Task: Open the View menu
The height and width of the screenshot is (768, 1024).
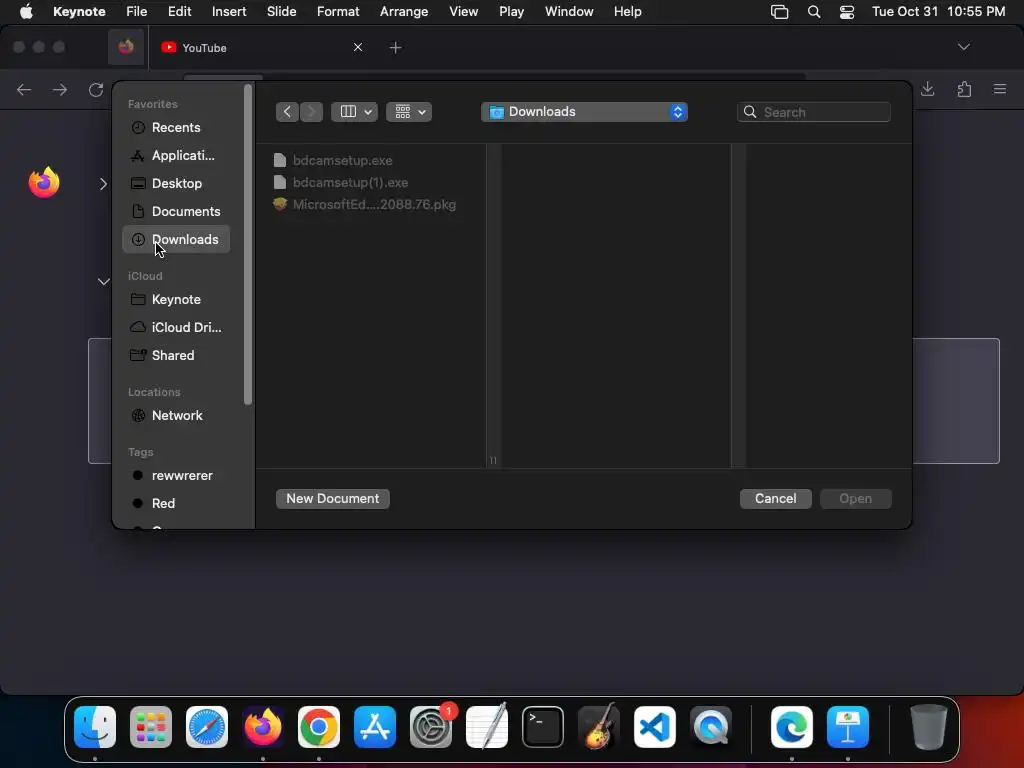Action: coord(464,12)
